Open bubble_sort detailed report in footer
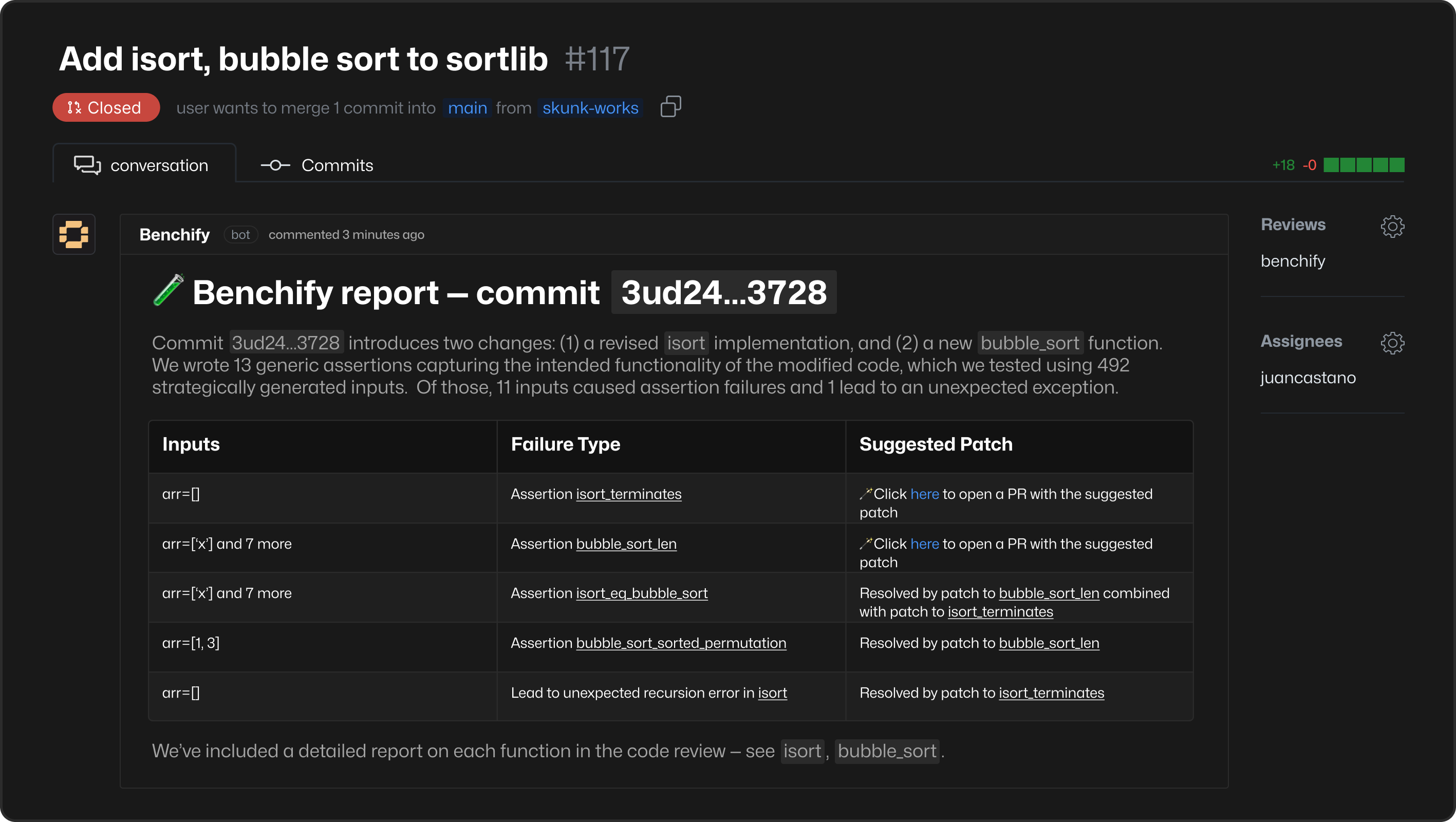The height and width of the screenshot is (822, 1456). point(886,751)
